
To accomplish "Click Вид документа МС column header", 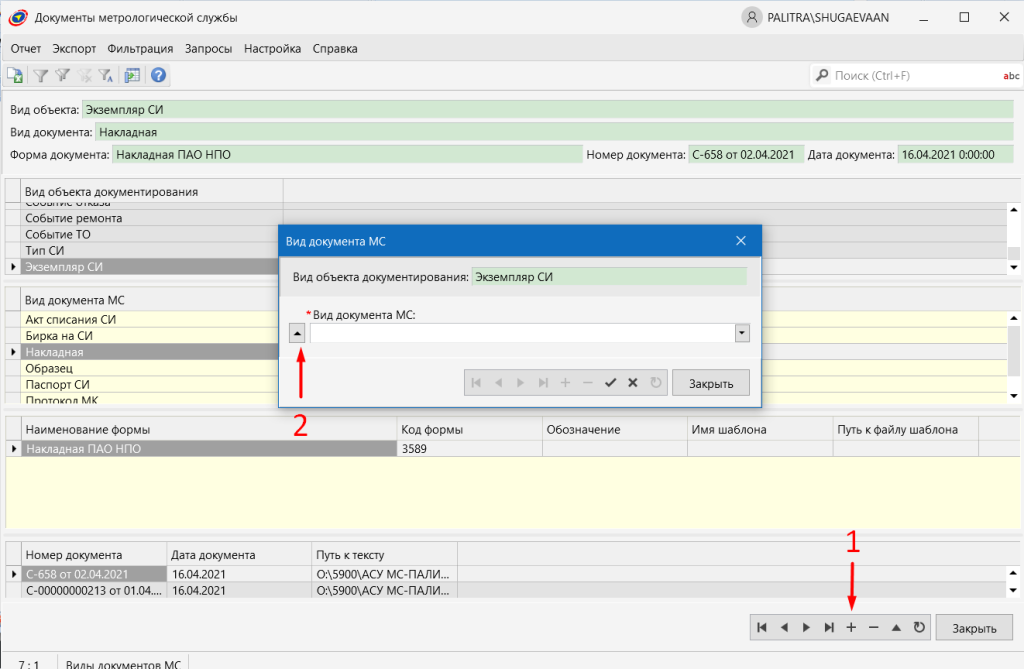I will (x=152, y=300).
